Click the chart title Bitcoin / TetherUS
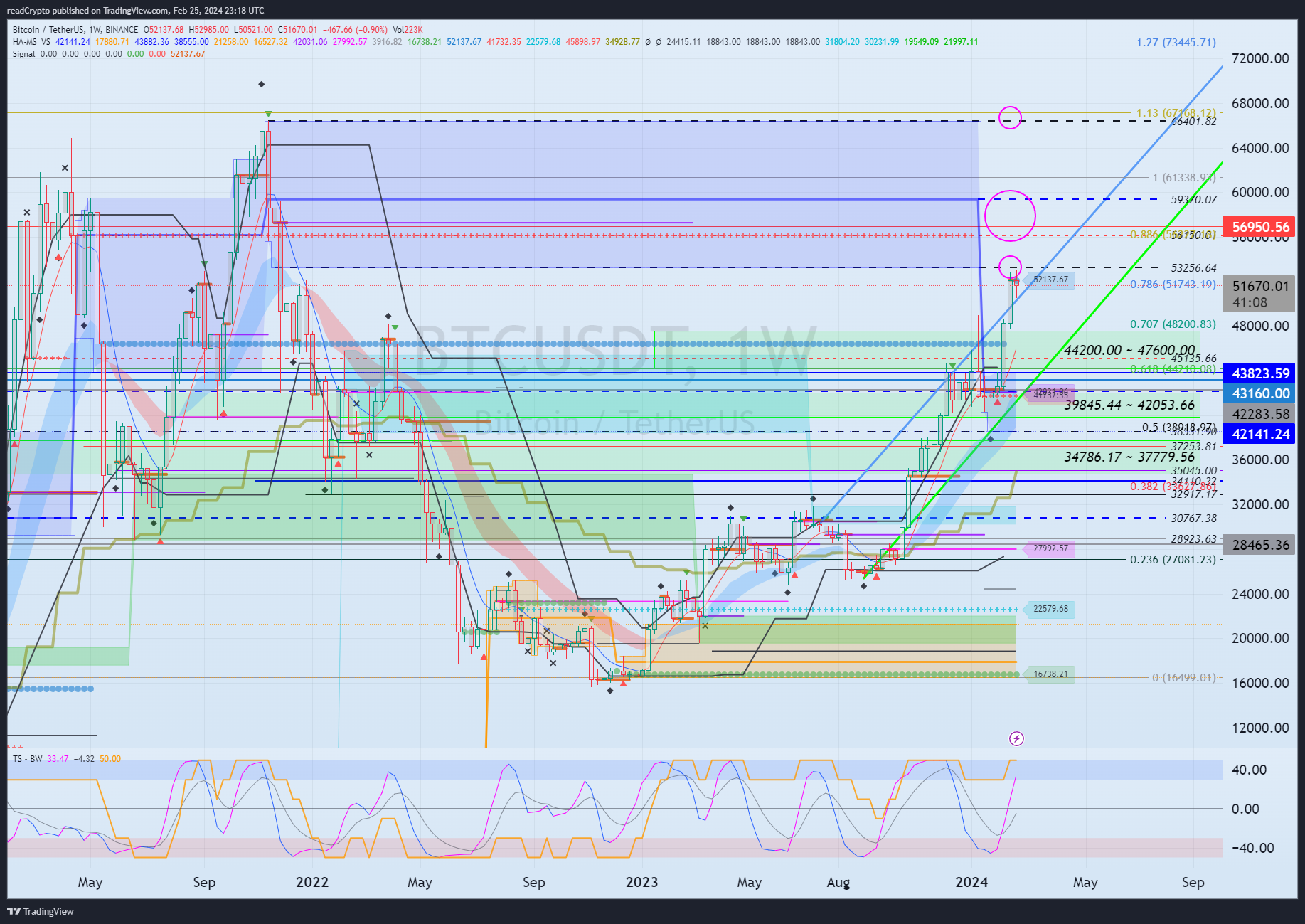Screen dimensions: 1305x924 (48, 30)
